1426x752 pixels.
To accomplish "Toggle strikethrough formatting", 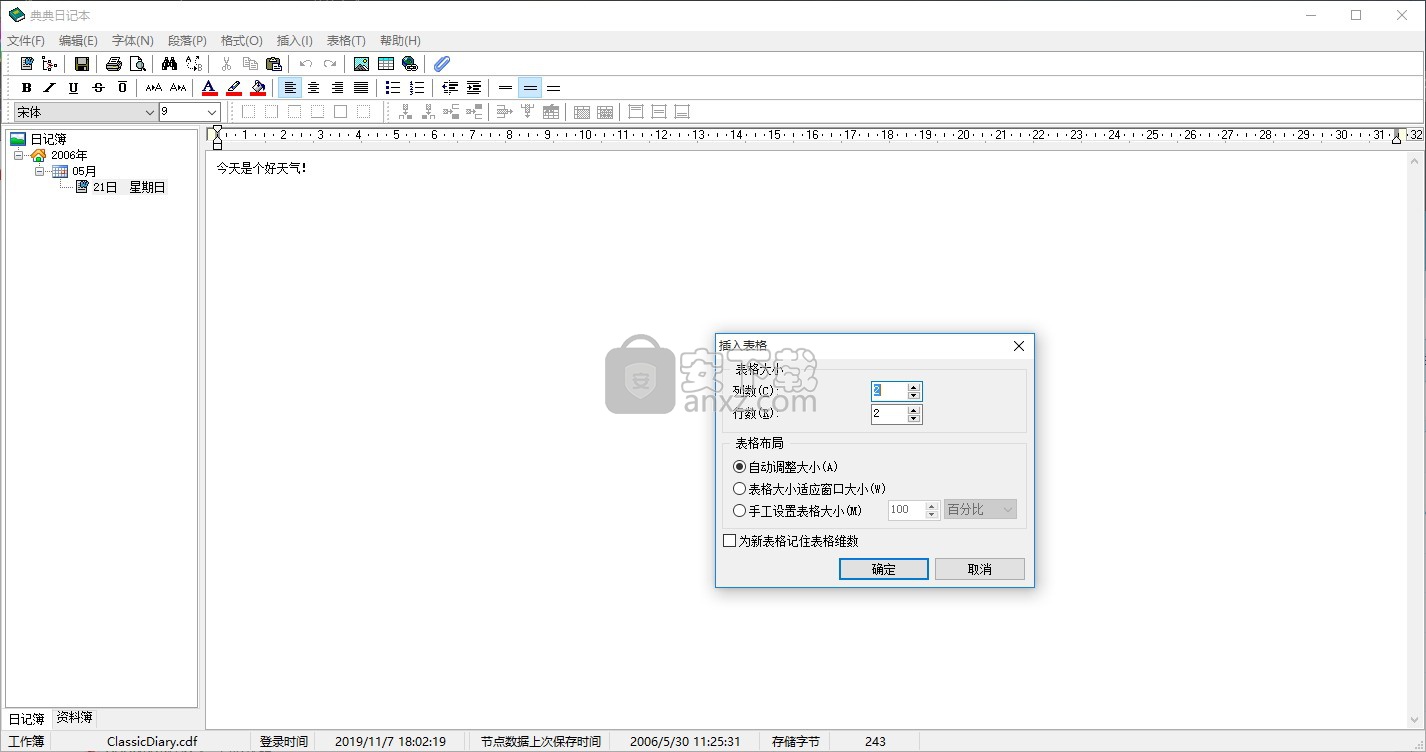I will point(98,88).
